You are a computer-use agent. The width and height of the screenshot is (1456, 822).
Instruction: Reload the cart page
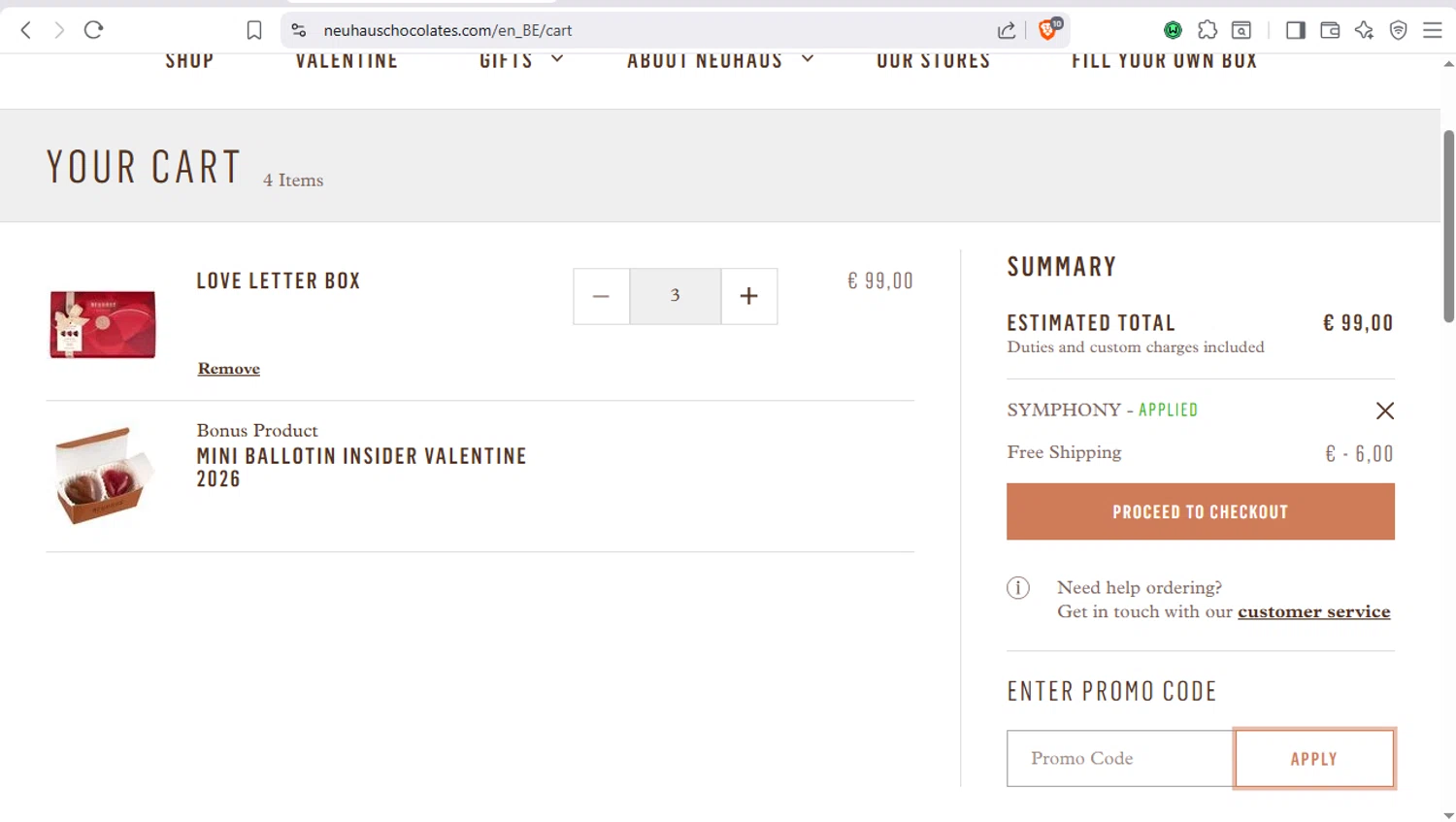94,30
